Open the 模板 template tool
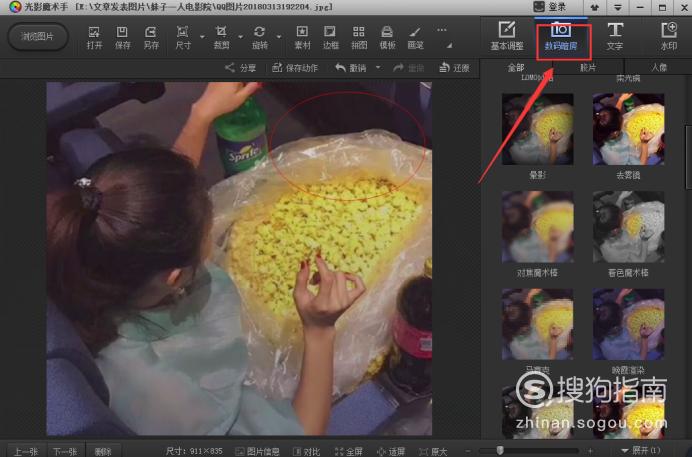Viewport: 692px width, 457px height. pyautogui.click(x=387, y=37)
